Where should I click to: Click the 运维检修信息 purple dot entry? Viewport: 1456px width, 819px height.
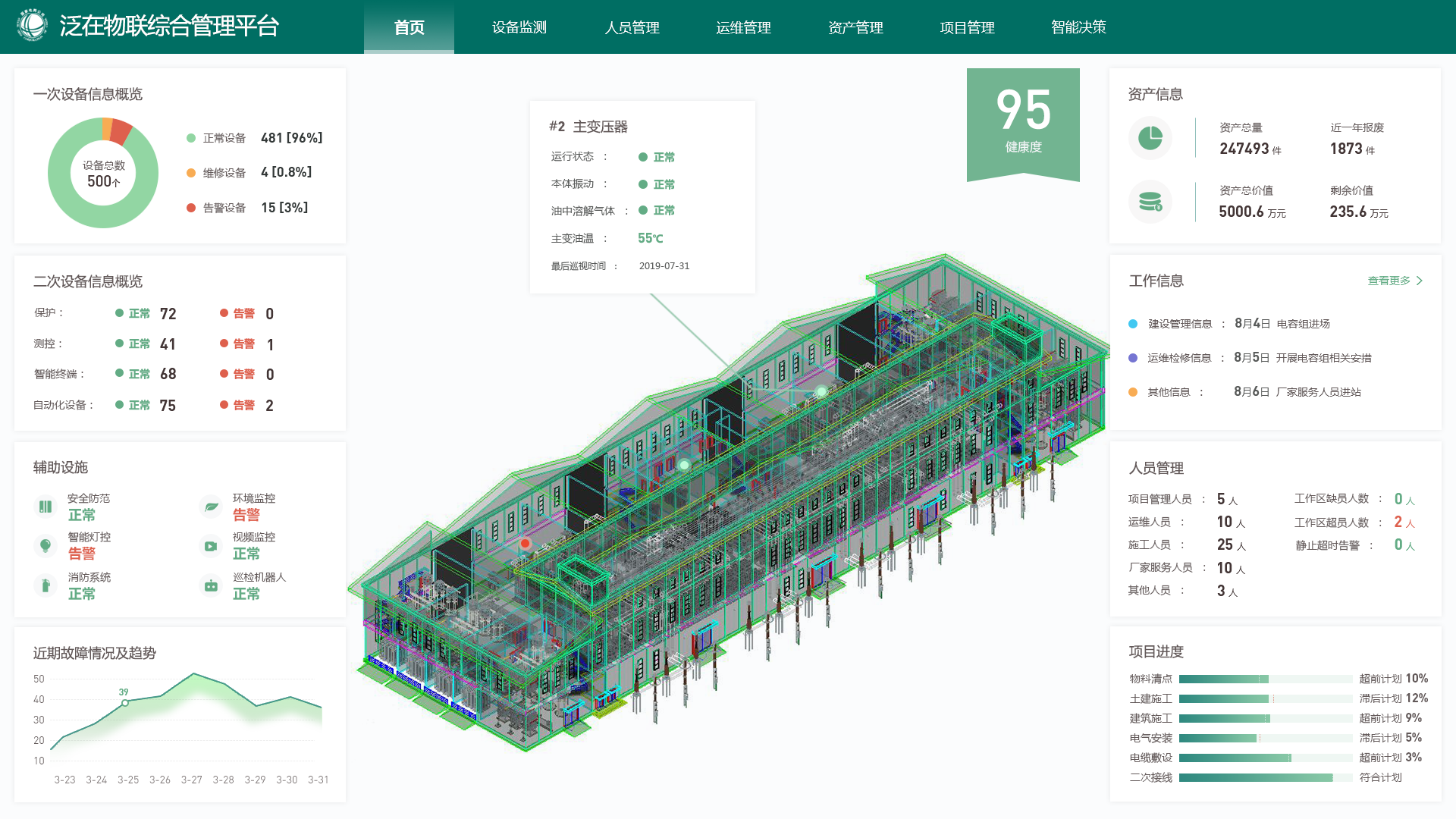[1250, 358]
